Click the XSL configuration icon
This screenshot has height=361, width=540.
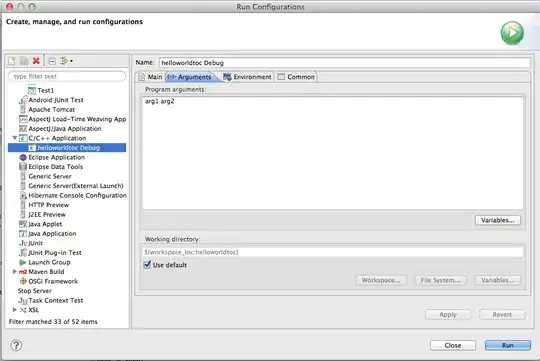click(23, 310)
